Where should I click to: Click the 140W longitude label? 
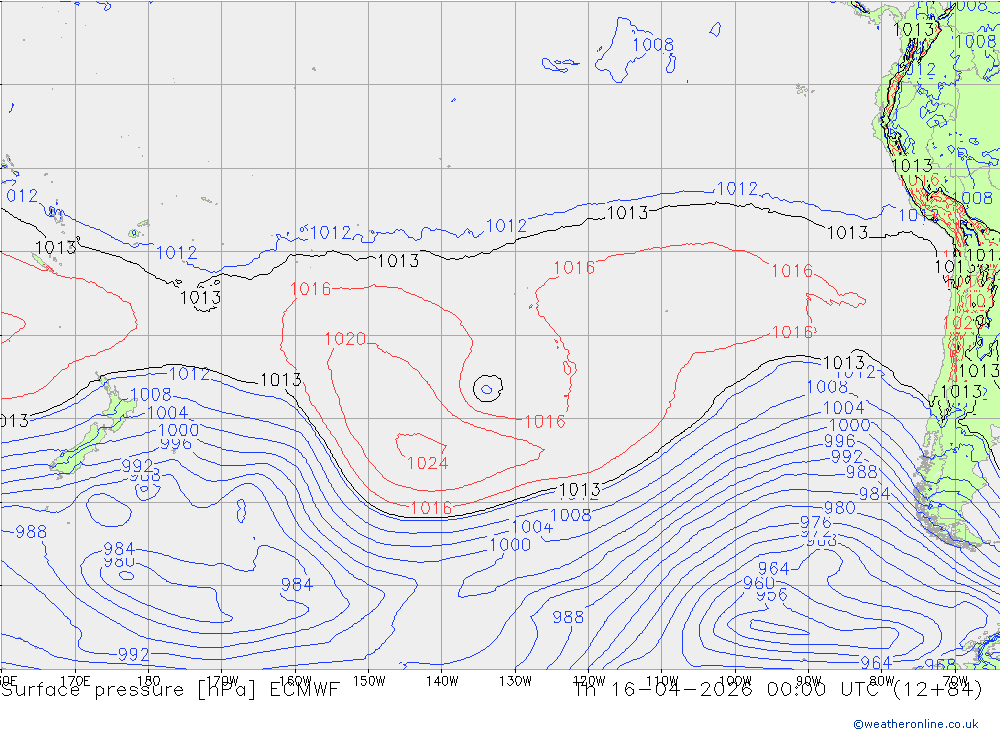442,681
